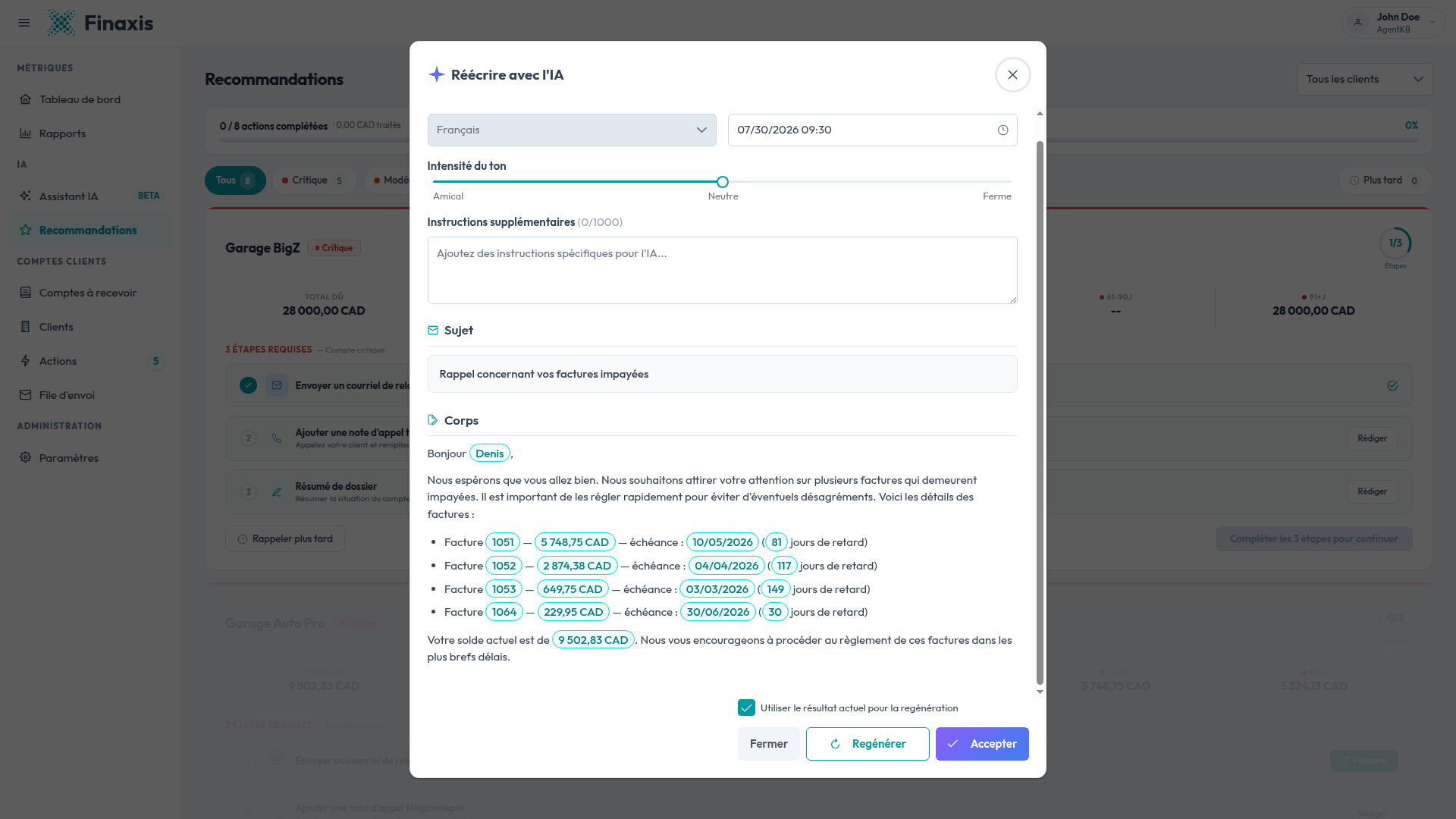Go to Comptes à recevoir

click(x=88, y=293)
